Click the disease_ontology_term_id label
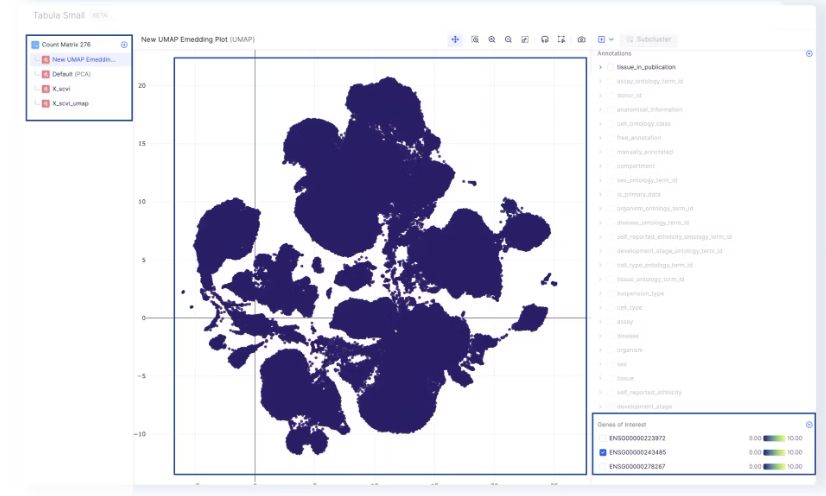Viewport: 826px width, 496px height. [x=653, y=223]
